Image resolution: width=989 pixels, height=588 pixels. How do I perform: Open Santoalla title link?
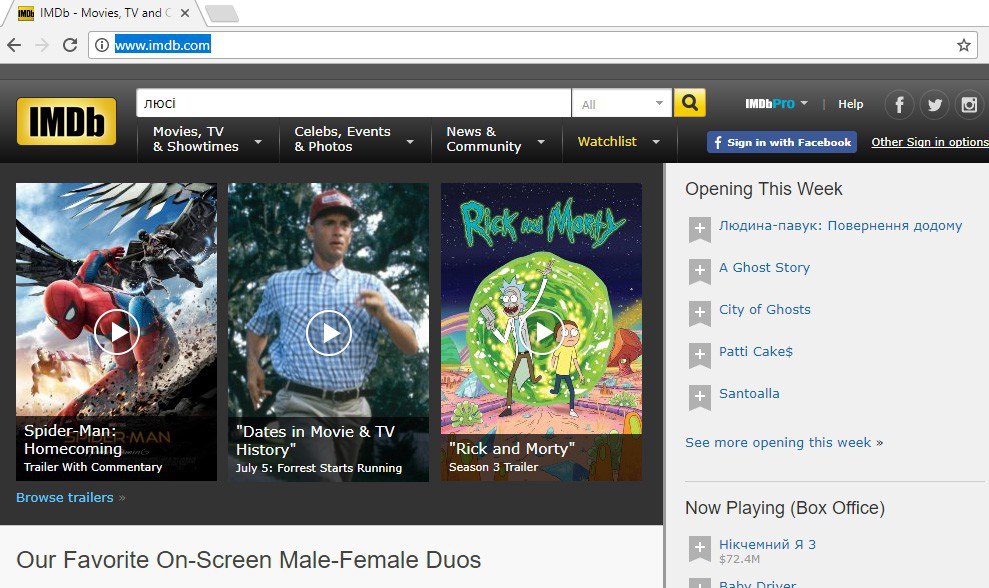pos(749,394)
